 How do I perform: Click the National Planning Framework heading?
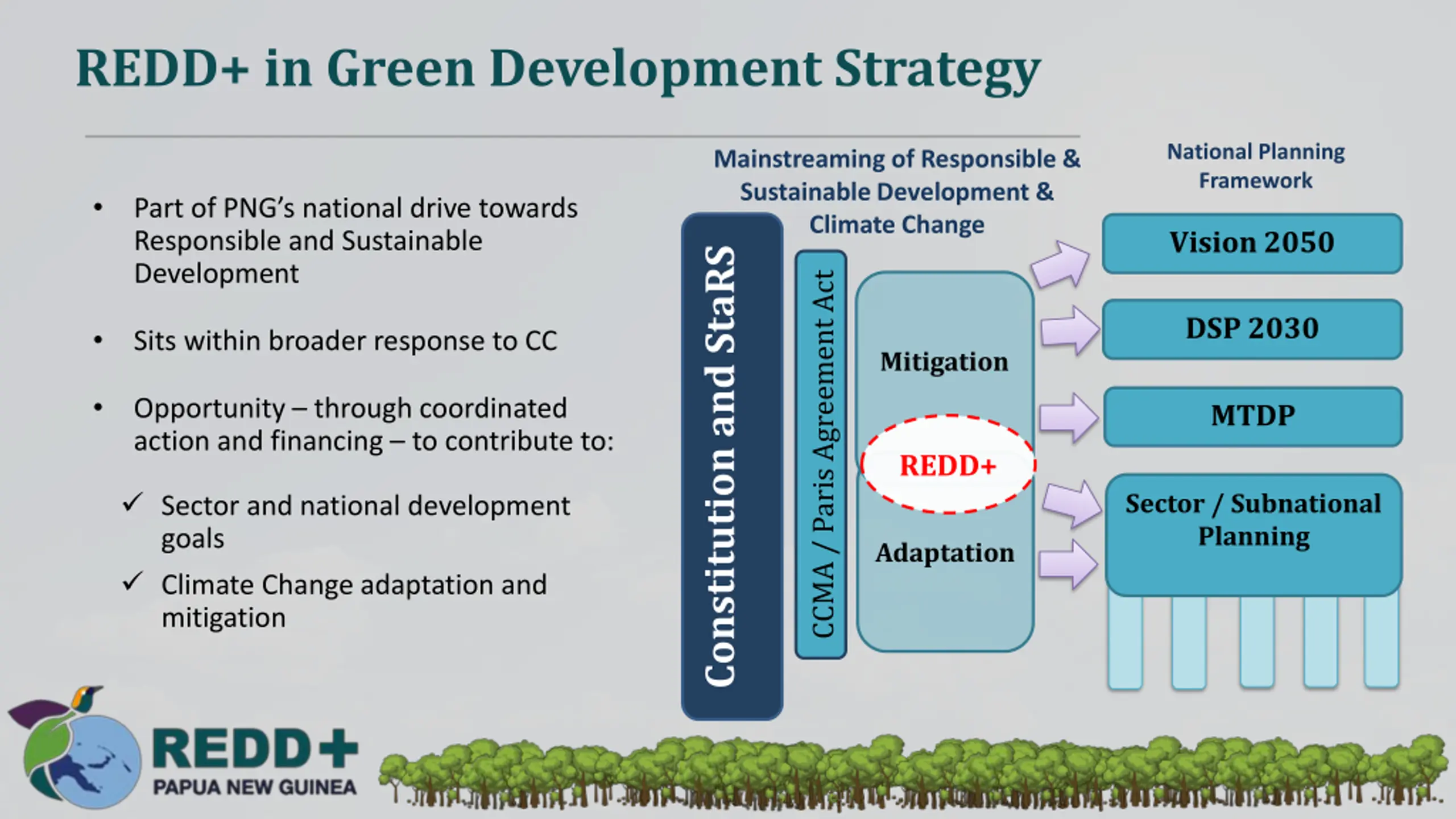pos(1255,166)
